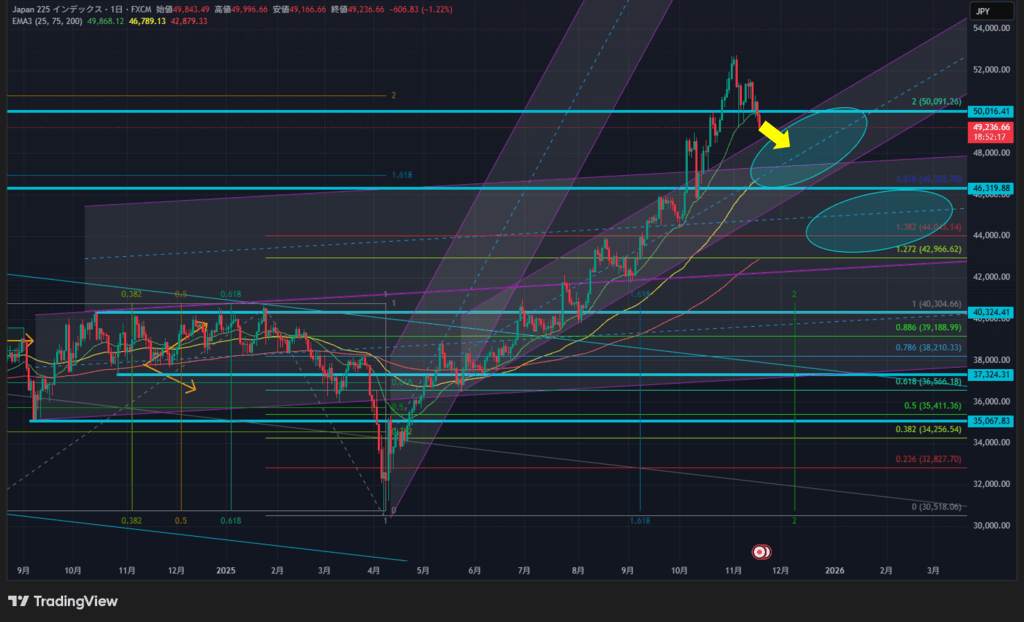Click the 2026 label on the time axis
1024x622 pixels.
coord(834,569)
